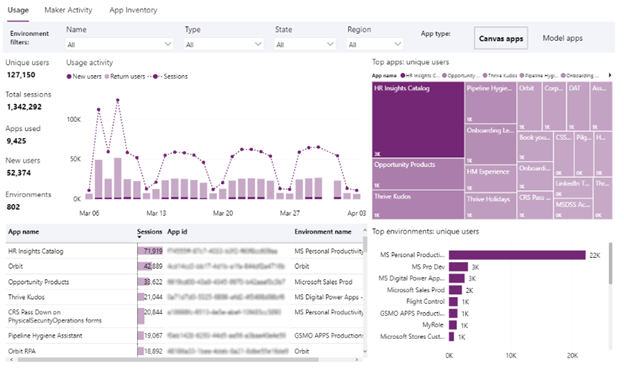Expand the Region filter dropdown
The height and width of the screenshot is (371, 624).
374,44
